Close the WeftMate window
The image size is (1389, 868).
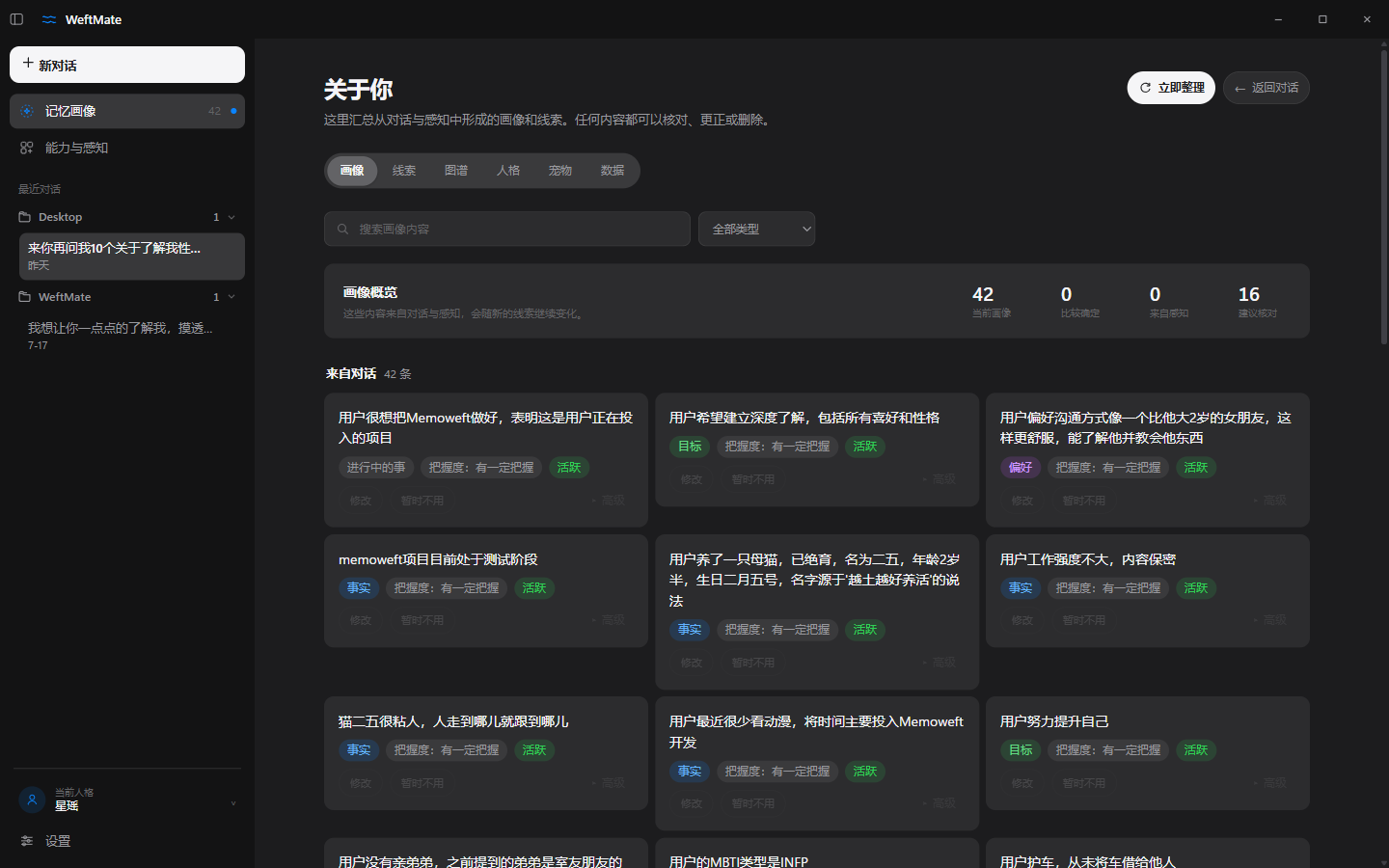point(1367,19)
